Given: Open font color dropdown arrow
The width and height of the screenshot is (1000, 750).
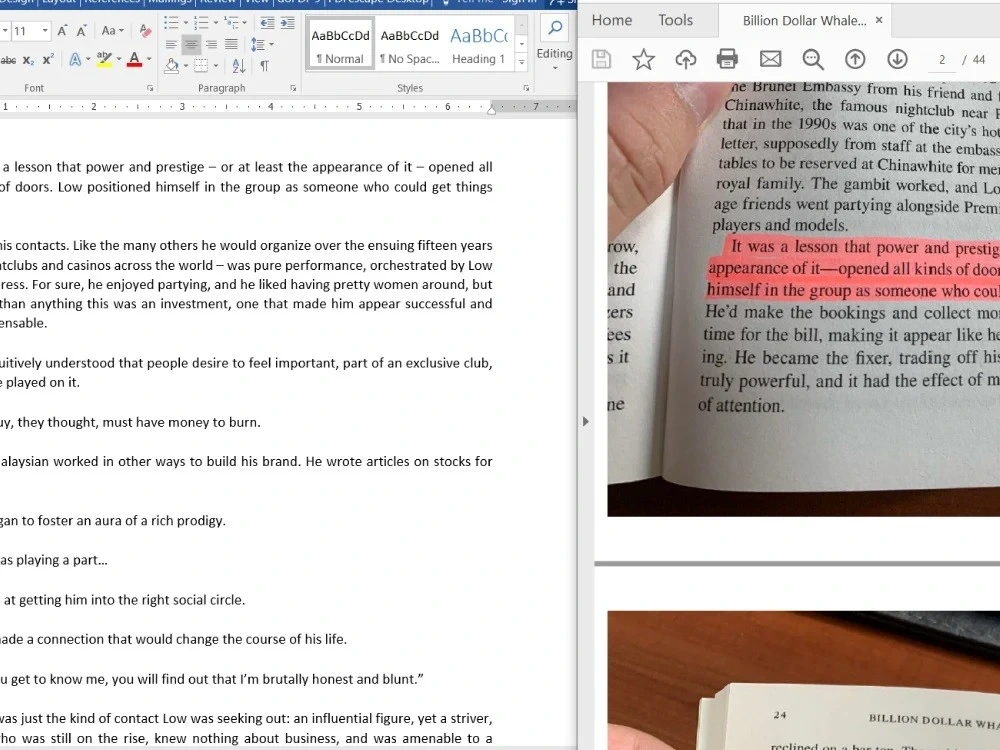Looking at the screenshot, I should tap(149, 59).
